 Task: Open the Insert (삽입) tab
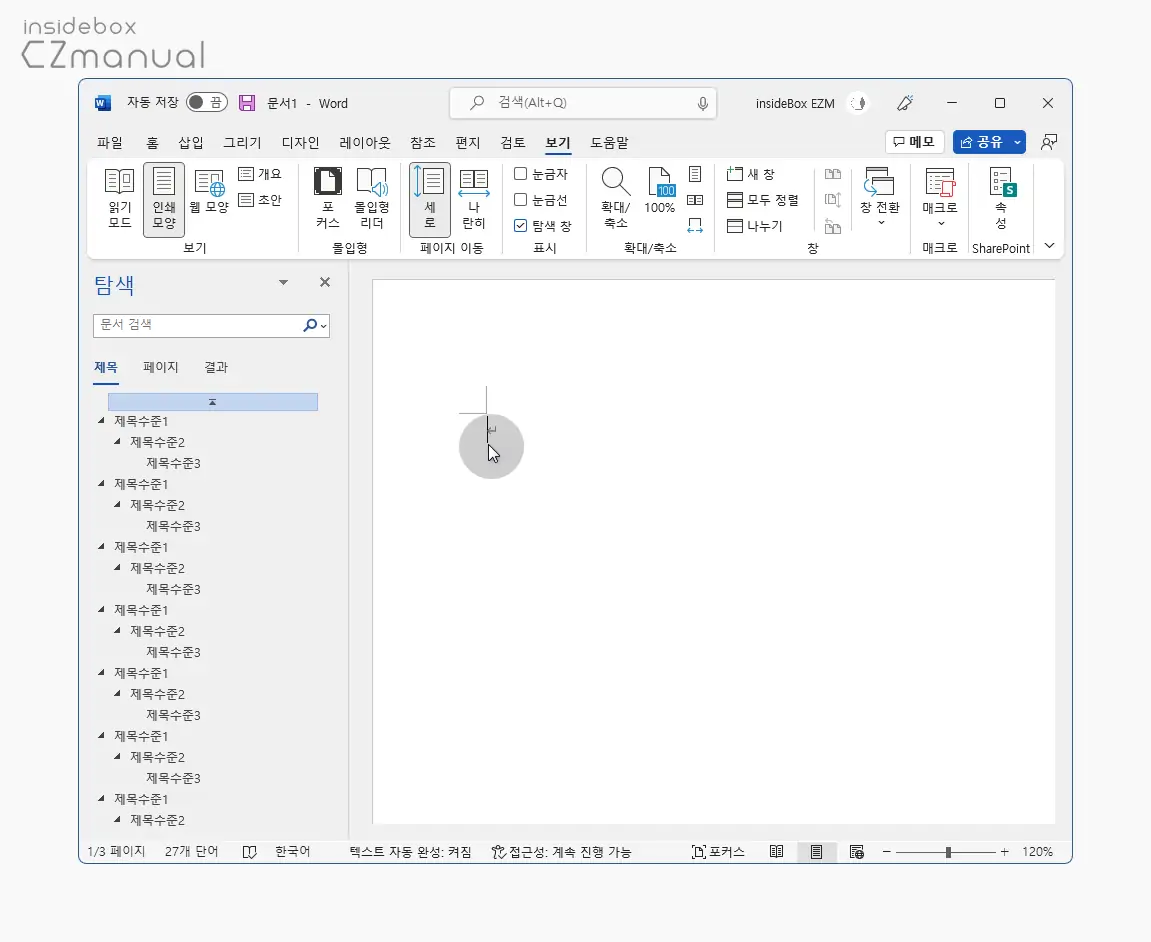191,143
